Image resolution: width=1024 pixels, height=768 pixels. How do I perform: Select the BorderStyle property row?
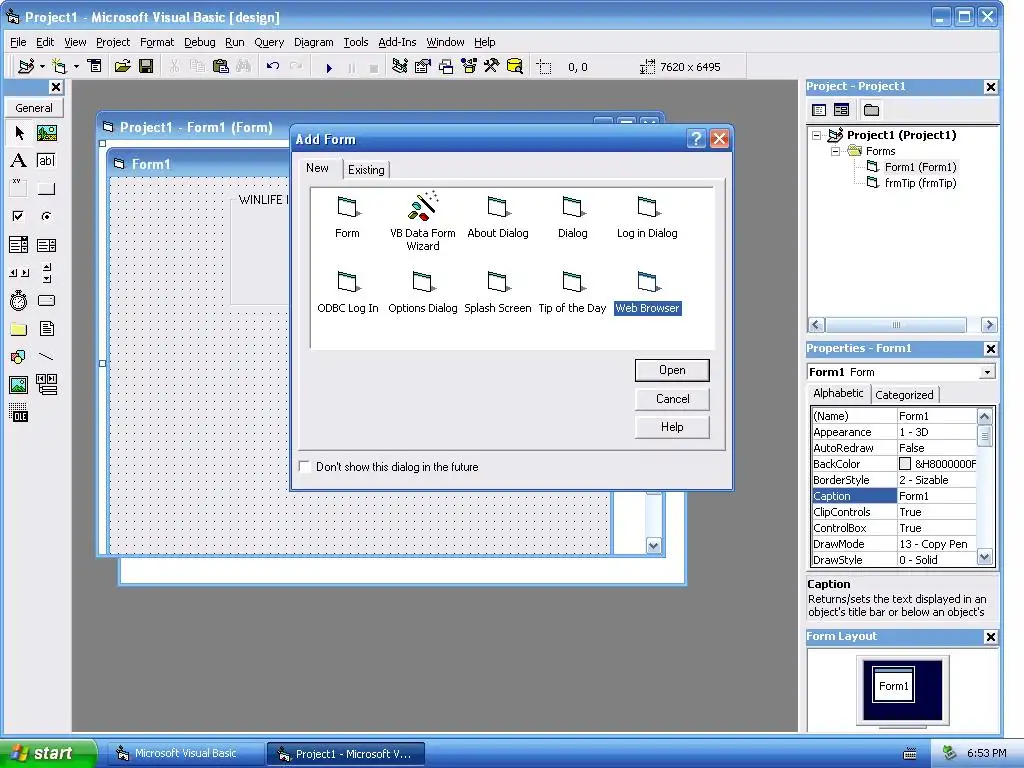point(894,480)
